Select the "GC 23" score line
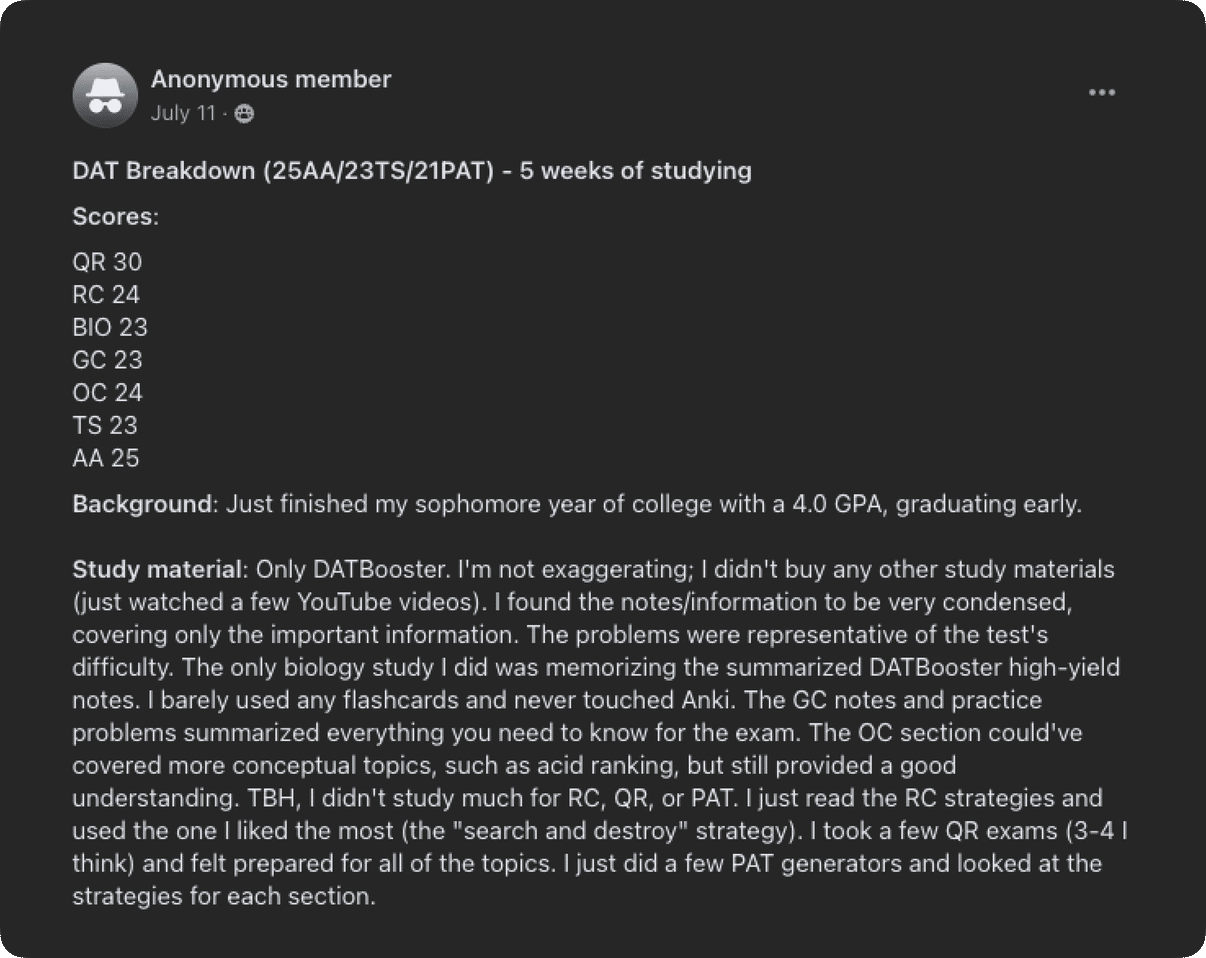 (108, 360)
